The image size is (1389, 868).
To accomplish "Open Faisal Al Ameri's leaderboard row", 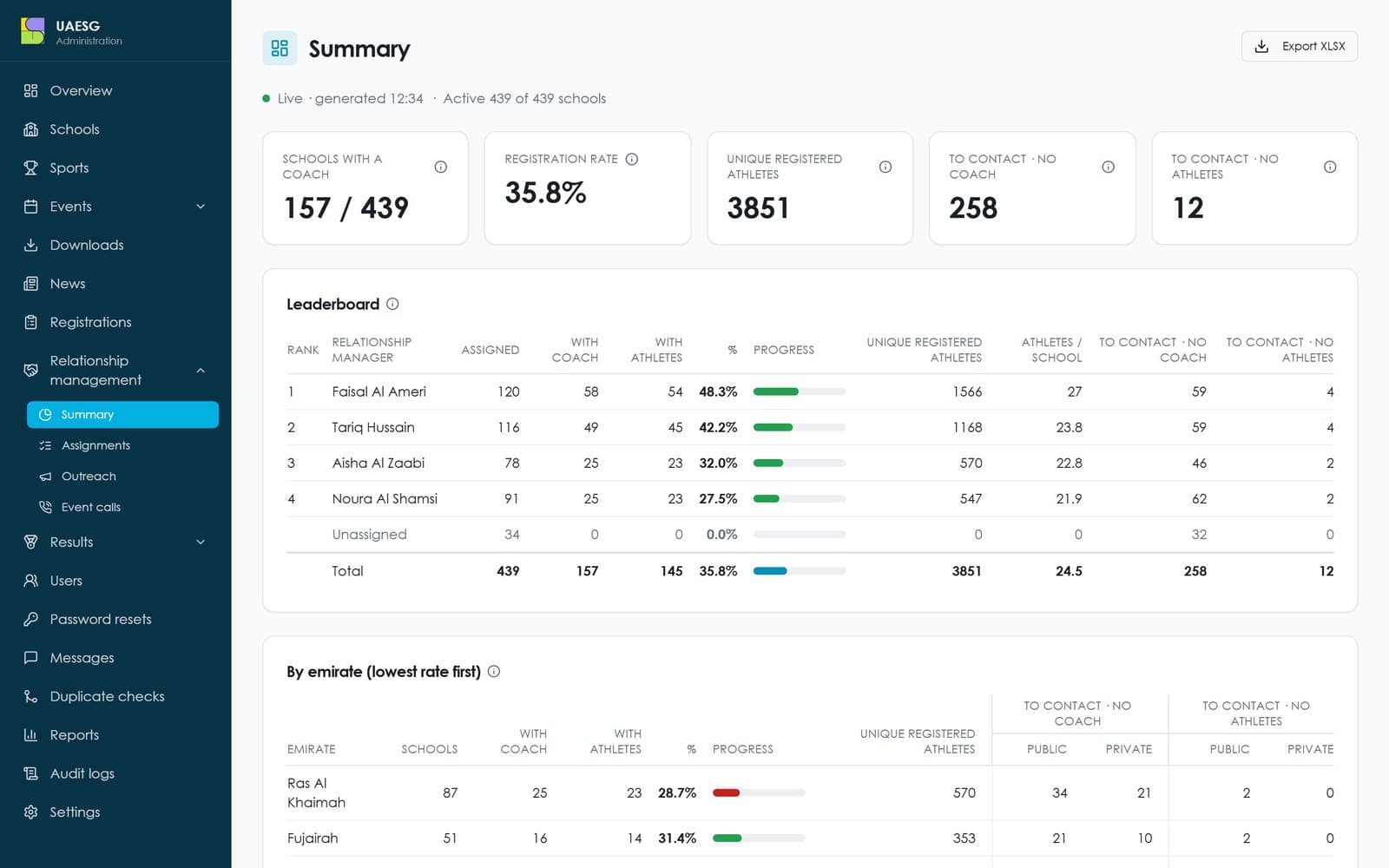I will click(810, 391).
